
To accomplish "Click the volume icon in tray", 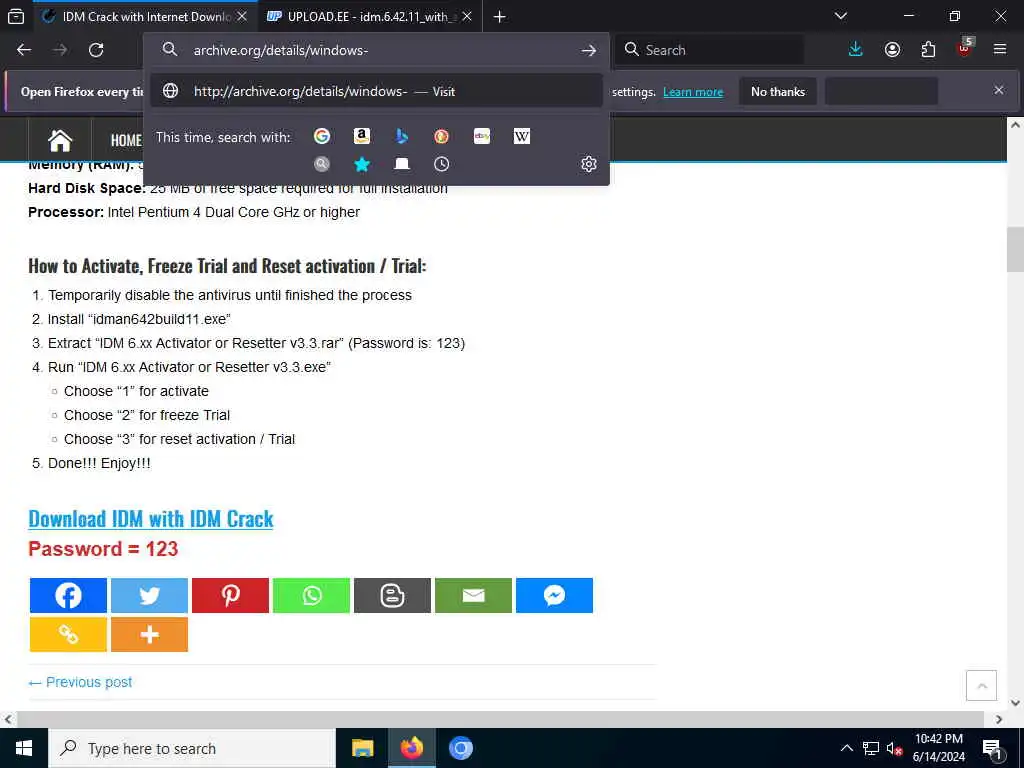I will point(894,748).
